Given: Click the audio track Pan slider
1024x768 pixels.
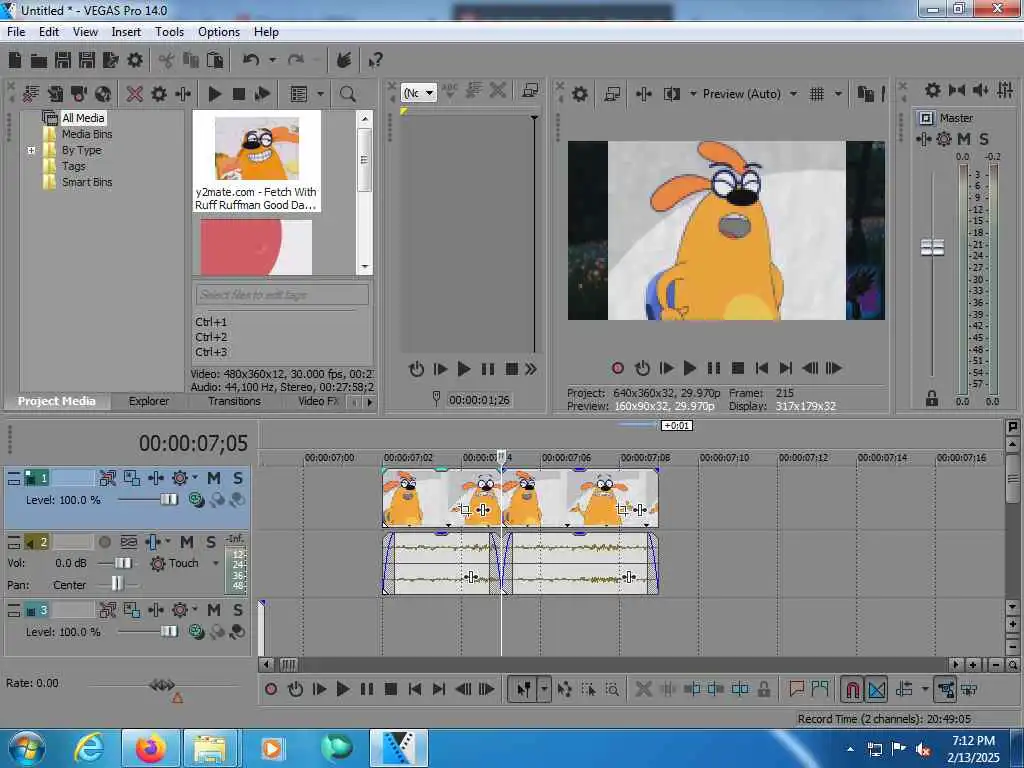Looking at the screenshot, I should point(117,583).
